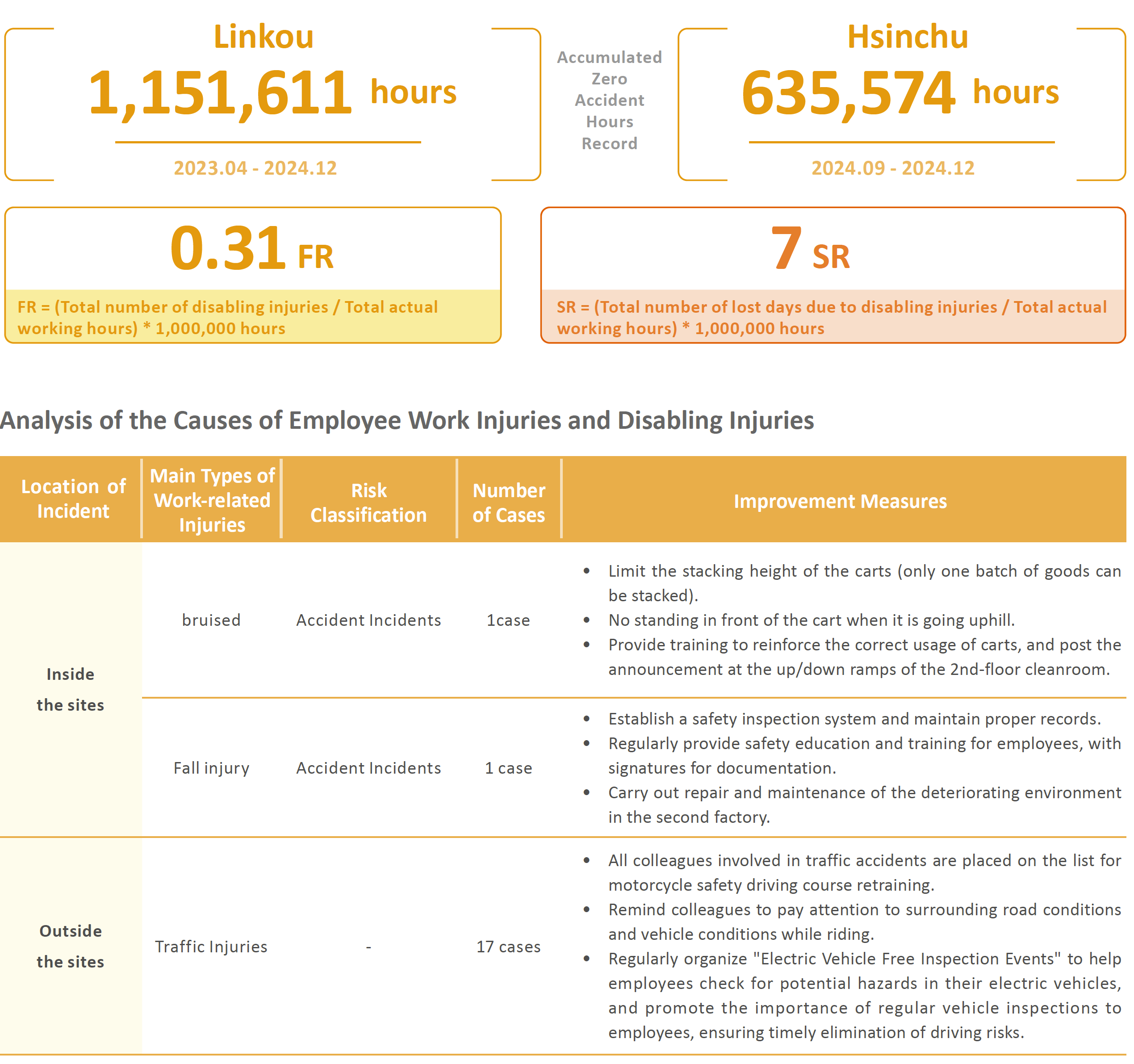Click the Outside the sites row label

pyautogui.click(x=70, y=947)
